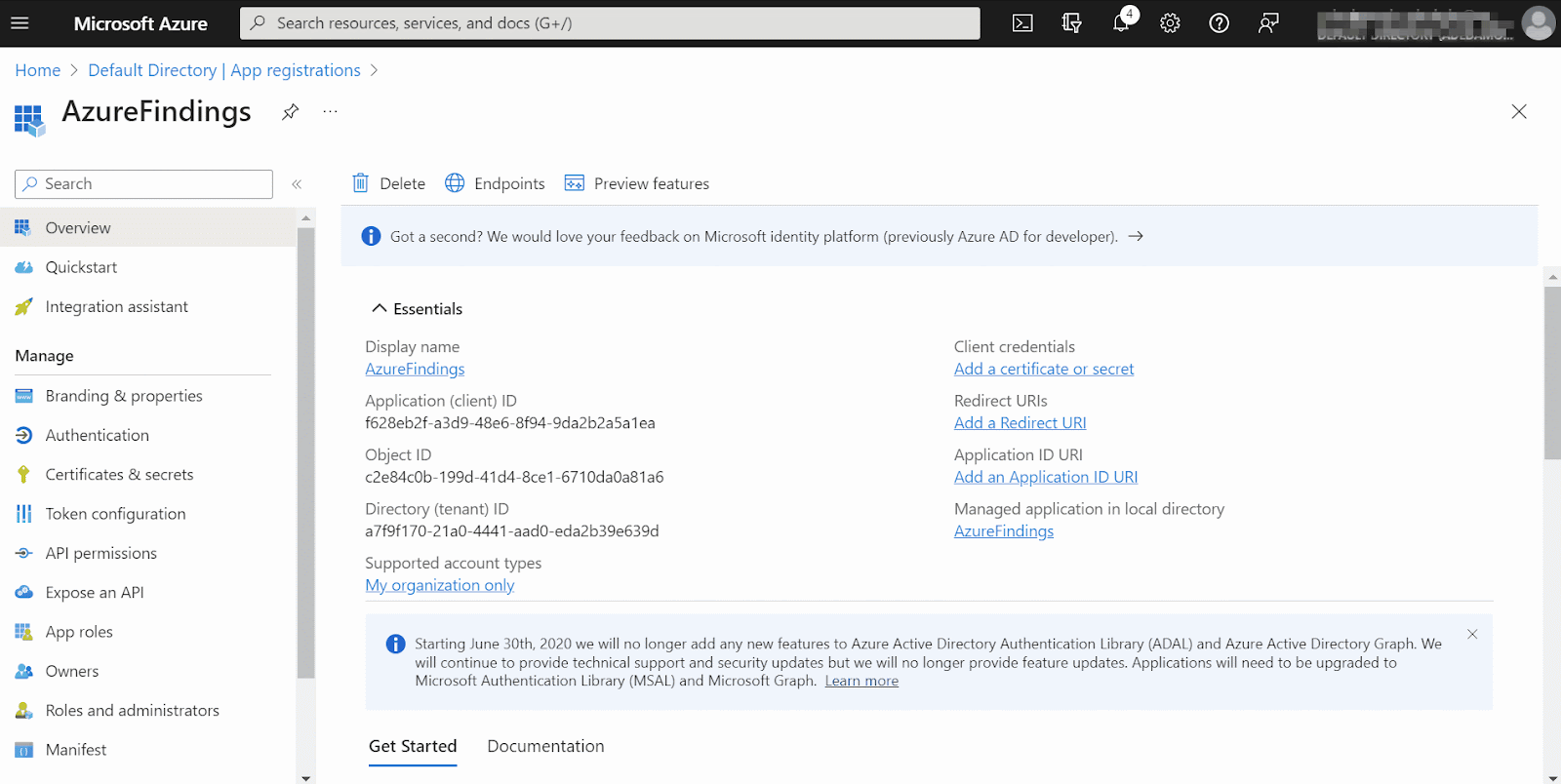Click the side menu scroll-down arrow
The image size is (1561, 784).
pos(305,777)
